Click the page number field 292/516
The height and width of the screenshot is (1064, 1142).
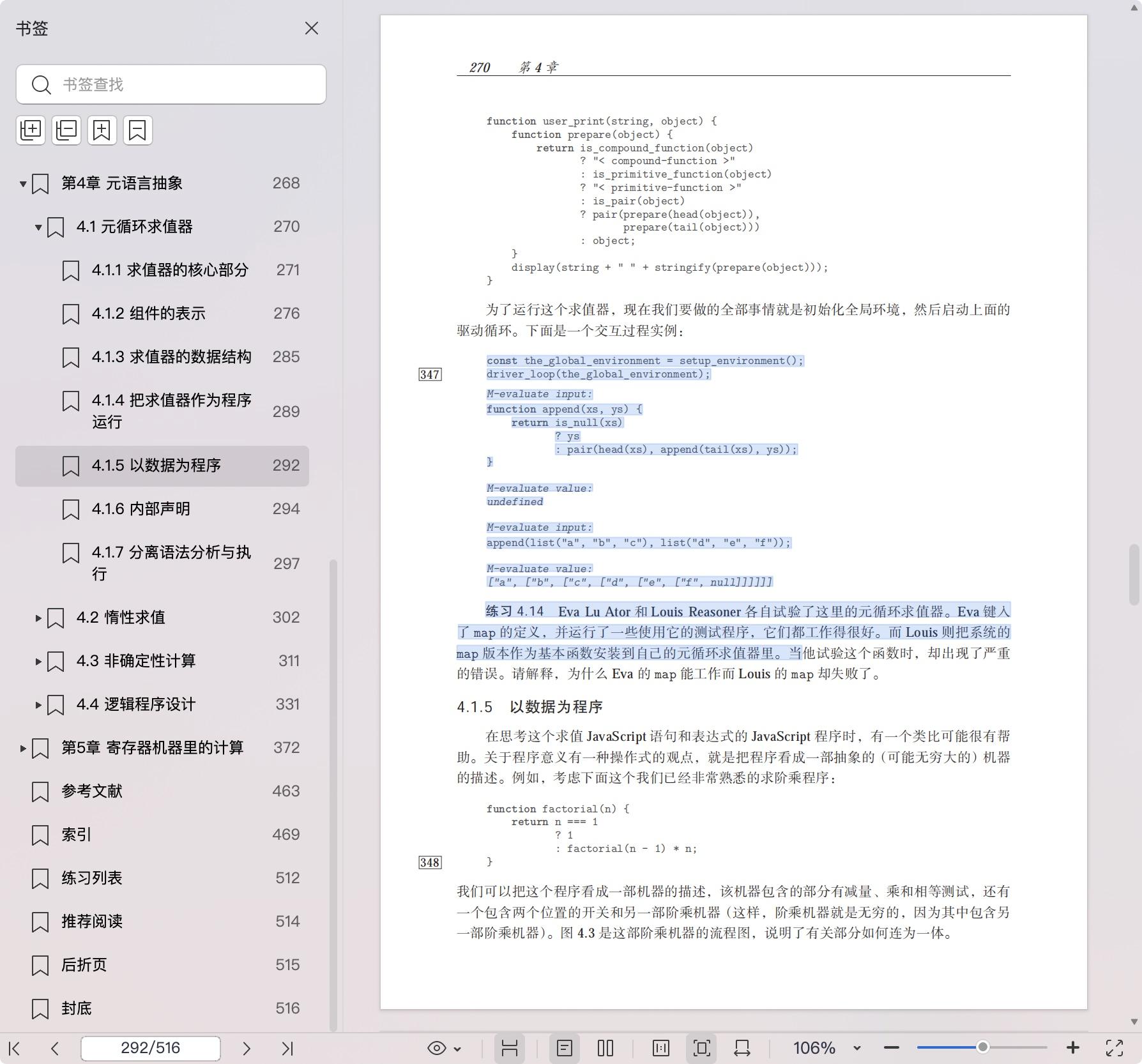tap(151, 1048)
